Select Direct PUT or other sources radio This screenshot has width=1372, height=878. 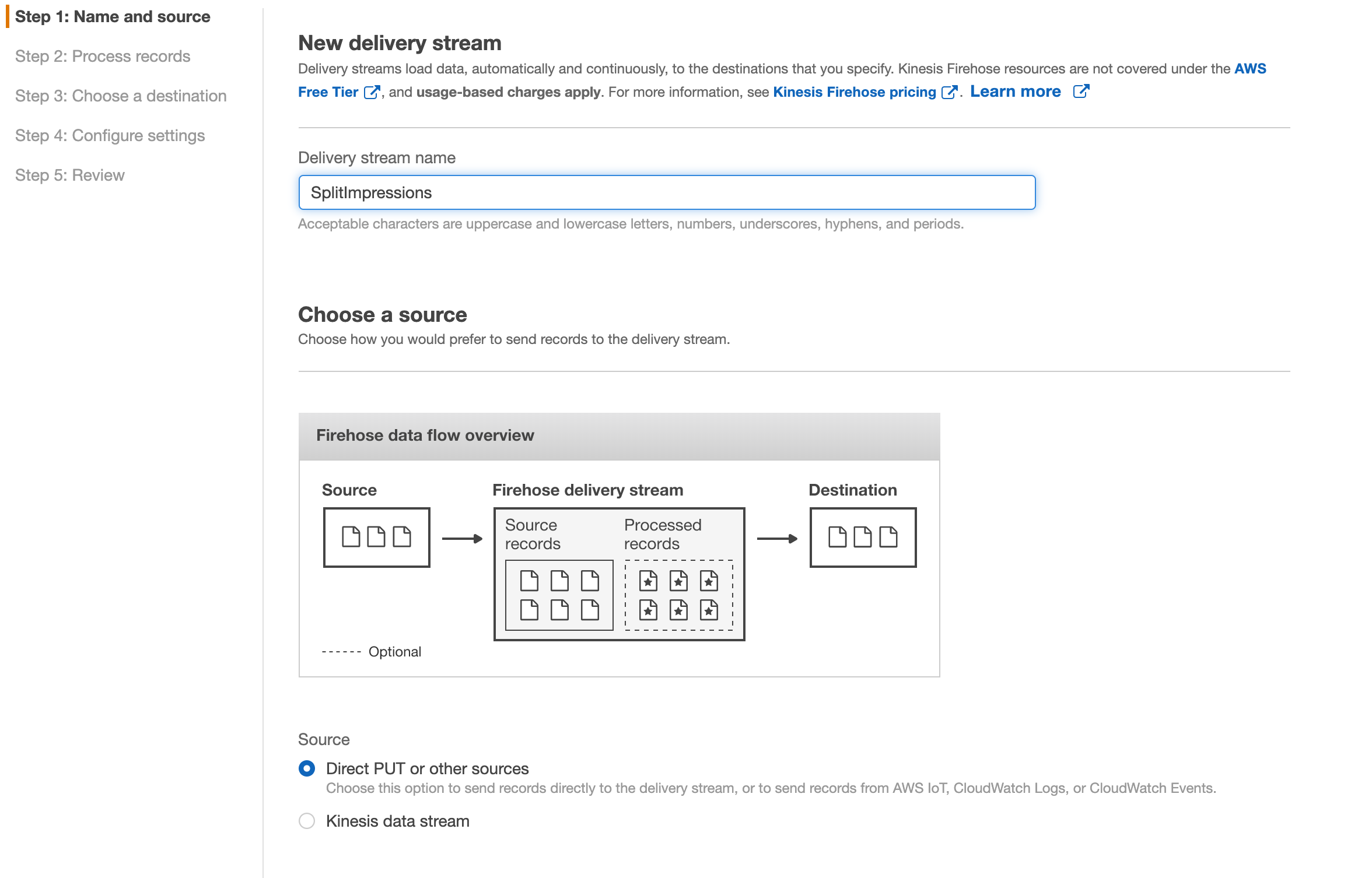click(x=307, y=768)
